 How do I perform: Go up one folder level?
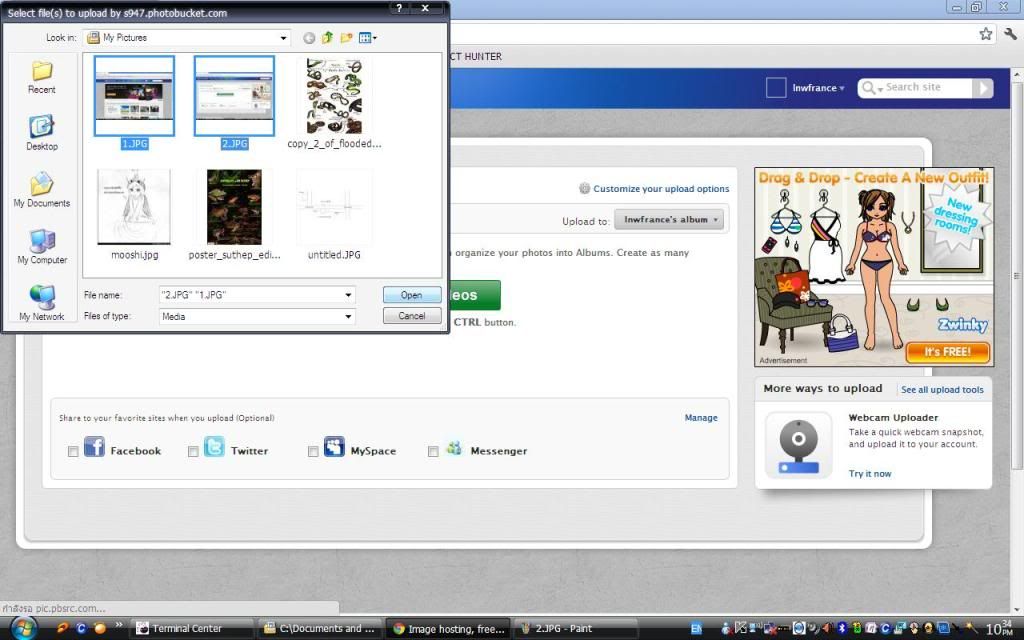pos(327,38)
